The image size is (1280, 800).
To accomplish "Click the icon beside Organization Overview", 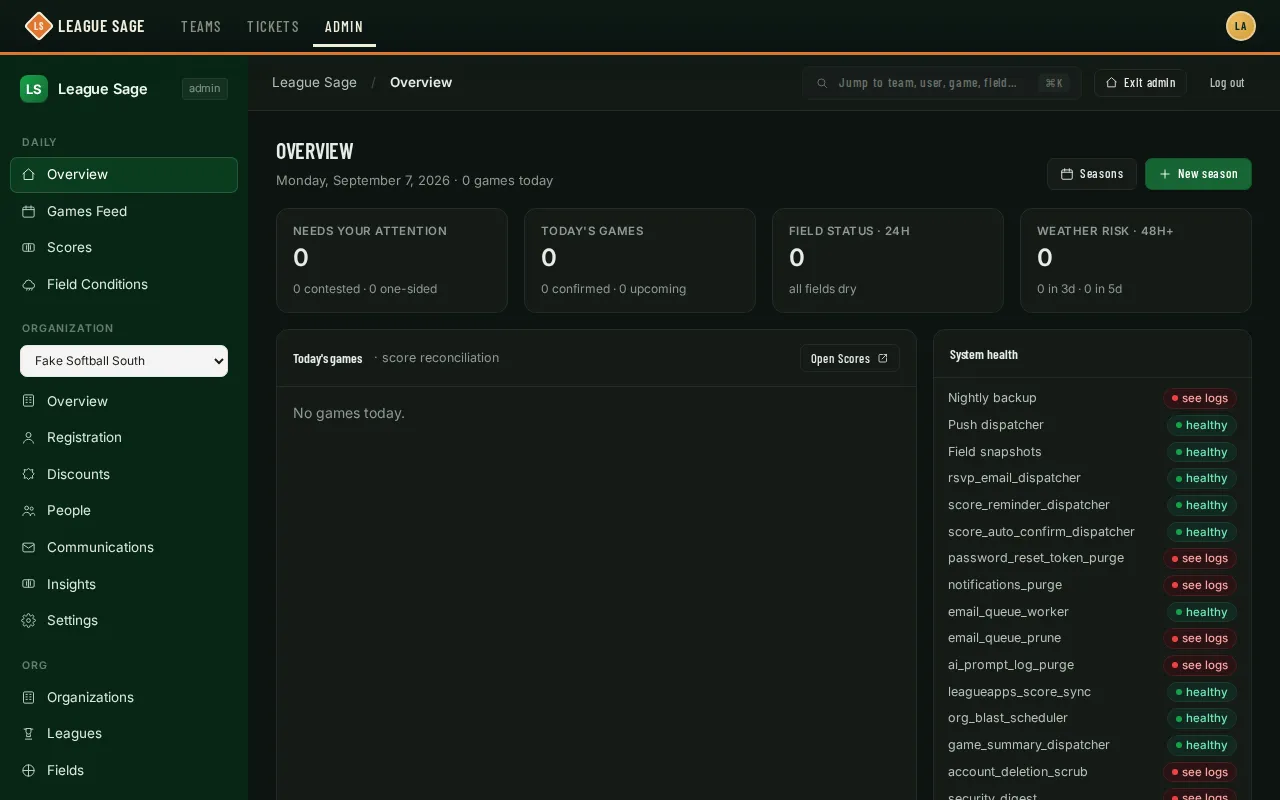I will (x=29, y=401).
